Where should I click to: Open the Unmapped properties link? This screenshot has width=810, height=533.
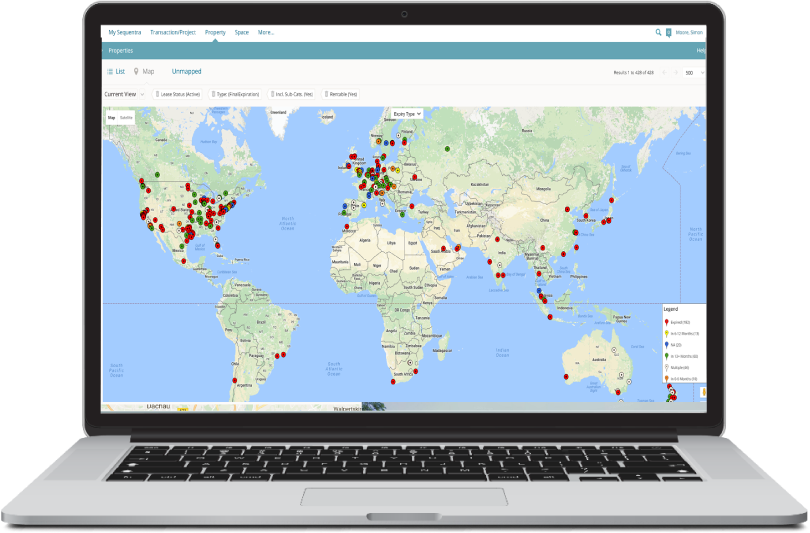coord(186,71)
